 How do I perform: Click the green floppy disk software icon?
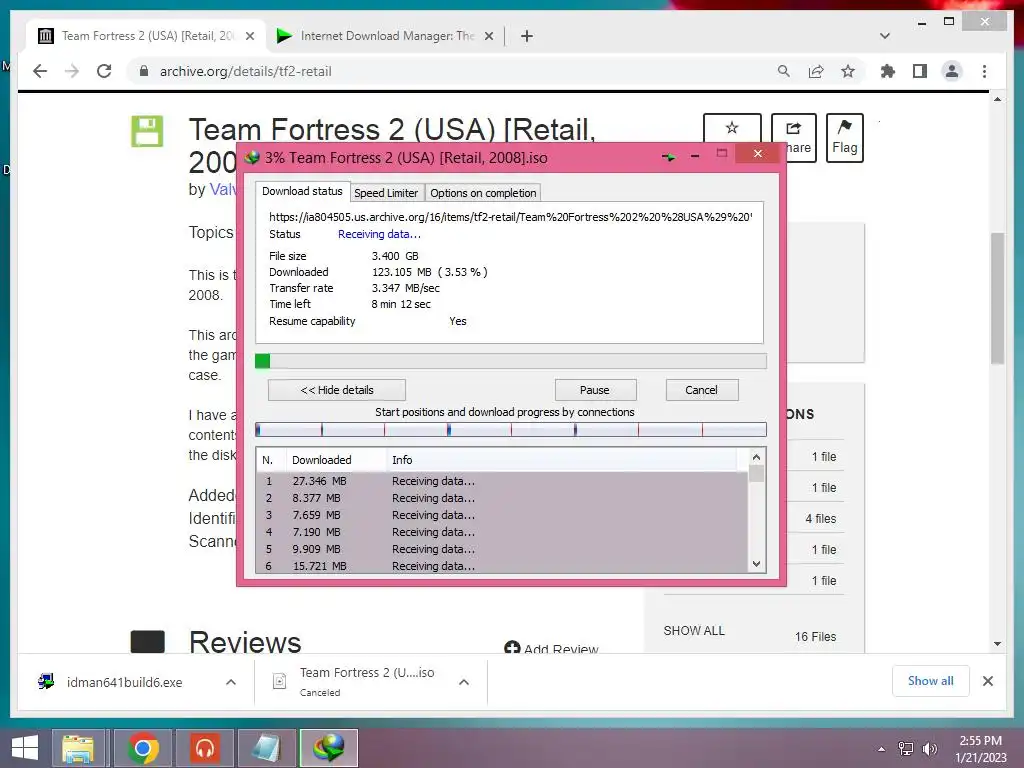(147, 131)
